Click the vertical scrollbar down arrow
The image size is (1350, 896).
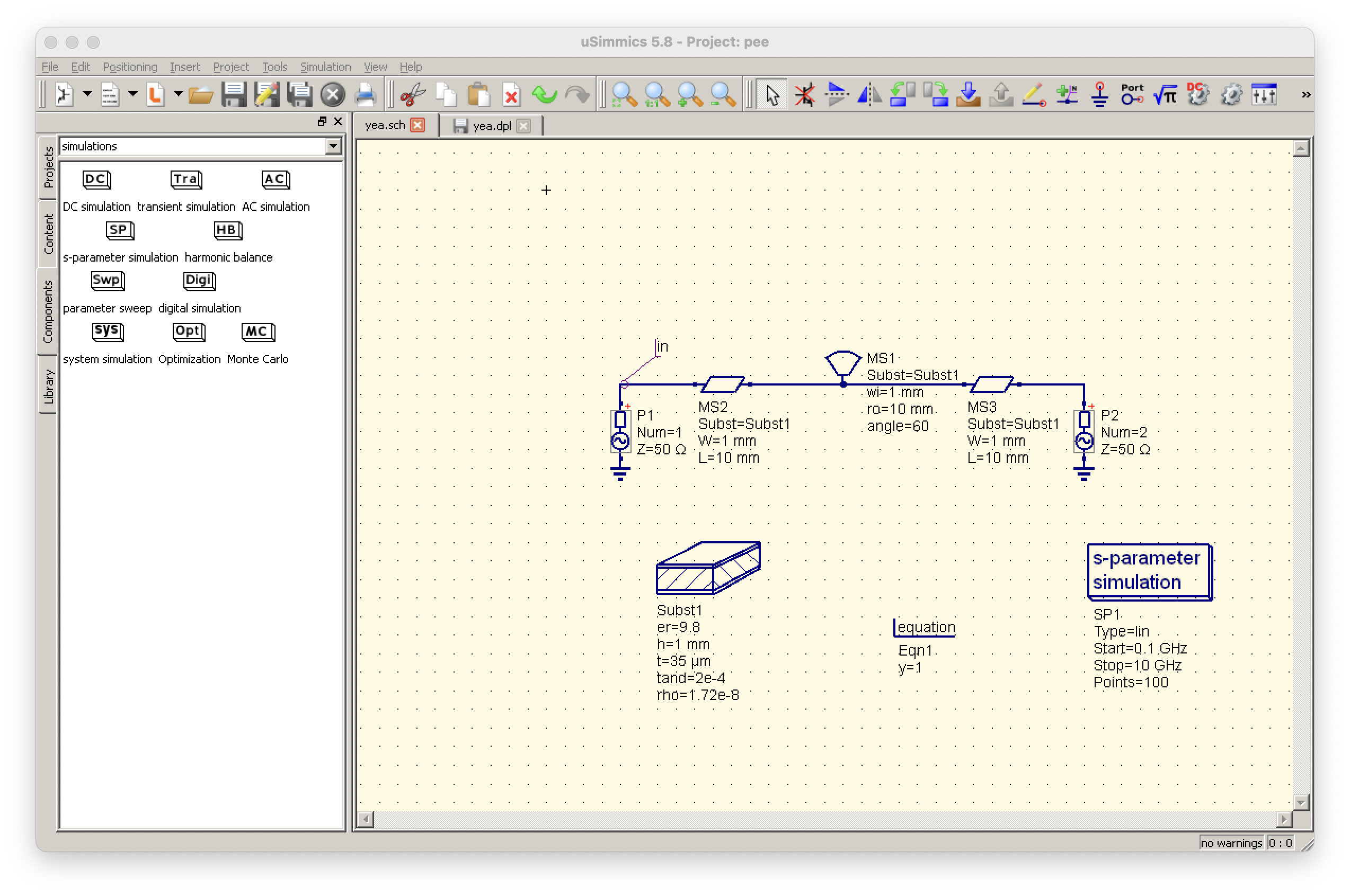(x=1300, y=802)
